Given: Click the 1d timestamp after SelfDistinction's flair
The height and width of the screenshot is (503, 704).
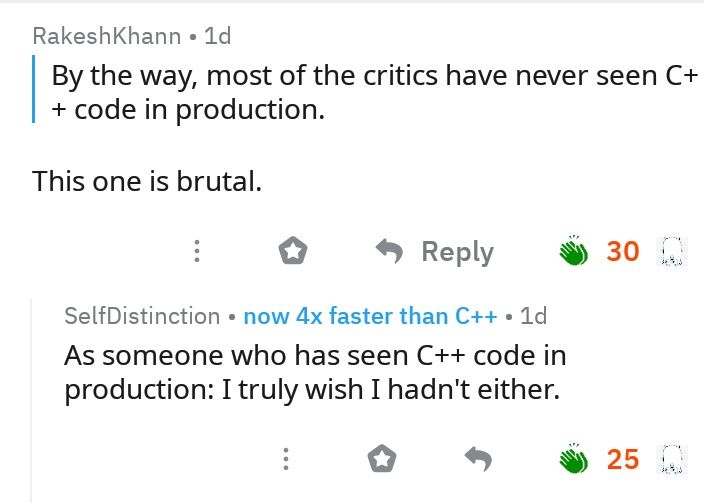Looking at the screenshot, I should click(533, 316).
